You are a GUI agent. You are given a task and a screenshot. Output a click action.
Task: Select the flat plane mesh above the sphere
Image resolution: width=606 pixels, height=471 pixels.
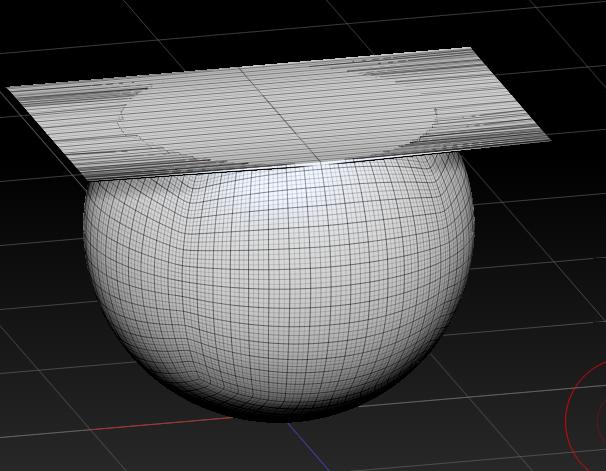click(x=278, y=114)
